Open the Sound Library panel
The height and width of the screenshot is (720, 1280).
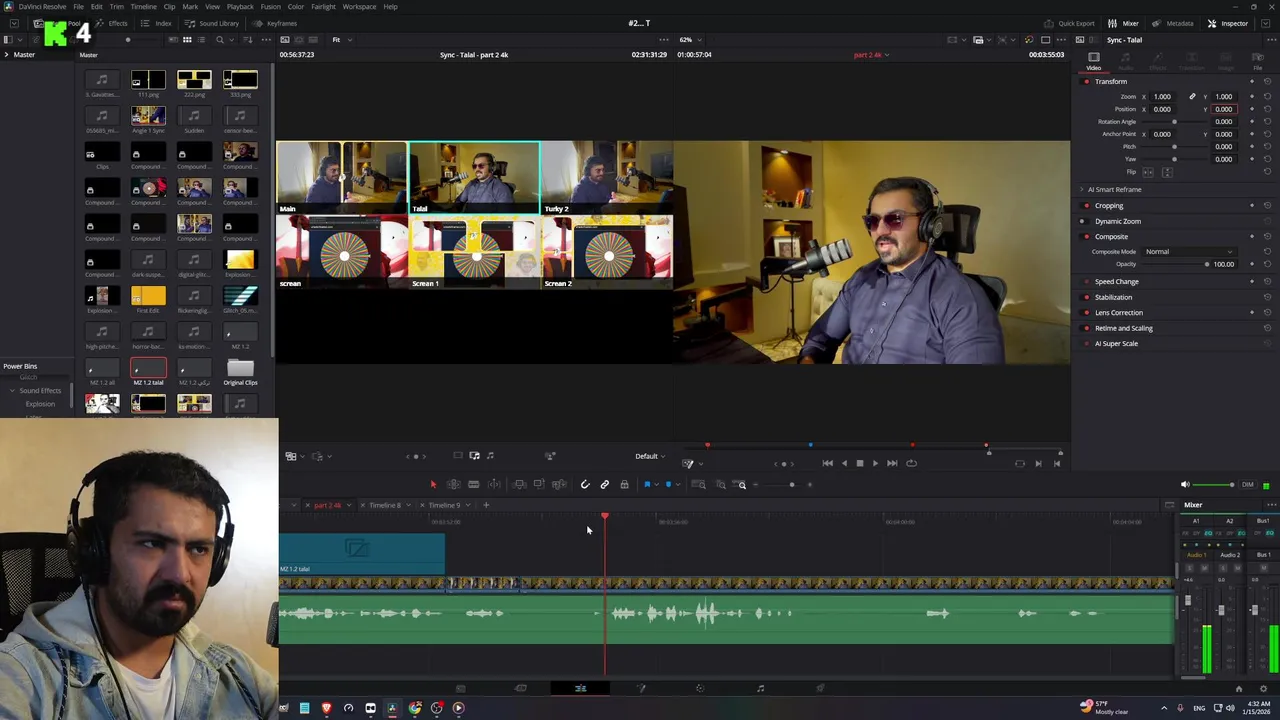(x=213, y=23)
